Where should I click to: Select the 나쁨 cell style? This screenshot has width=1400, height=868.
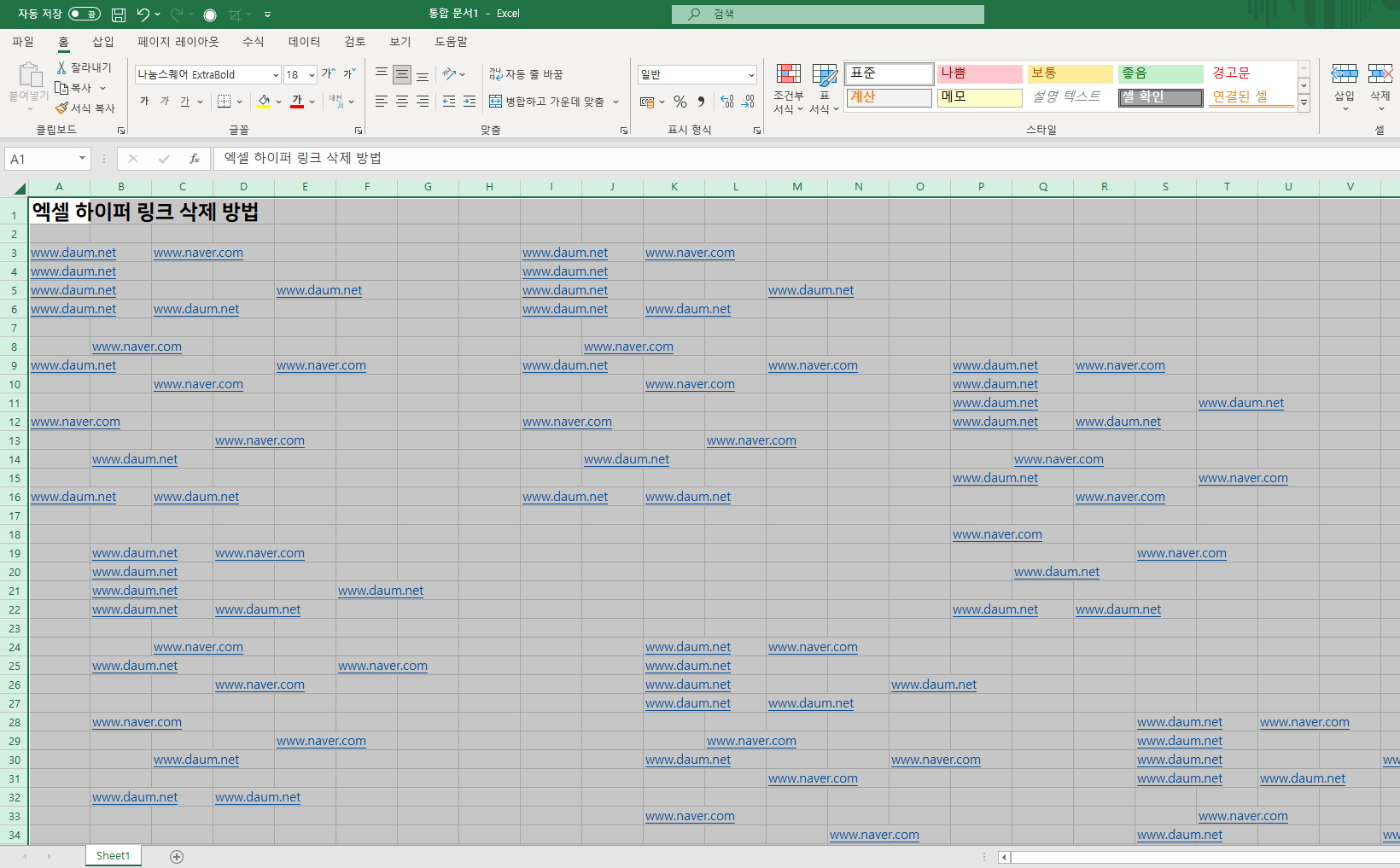click(x=979, y=73)
